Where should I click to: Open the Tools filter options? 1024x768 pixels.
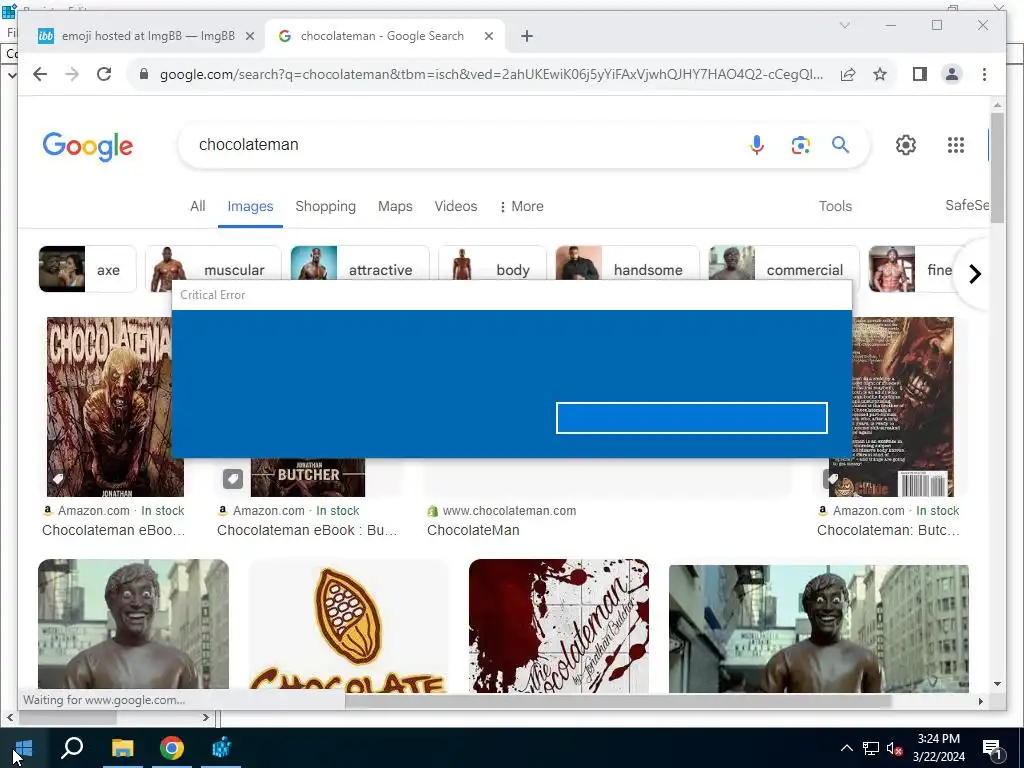pyautogui.click(x=835, y=206)
